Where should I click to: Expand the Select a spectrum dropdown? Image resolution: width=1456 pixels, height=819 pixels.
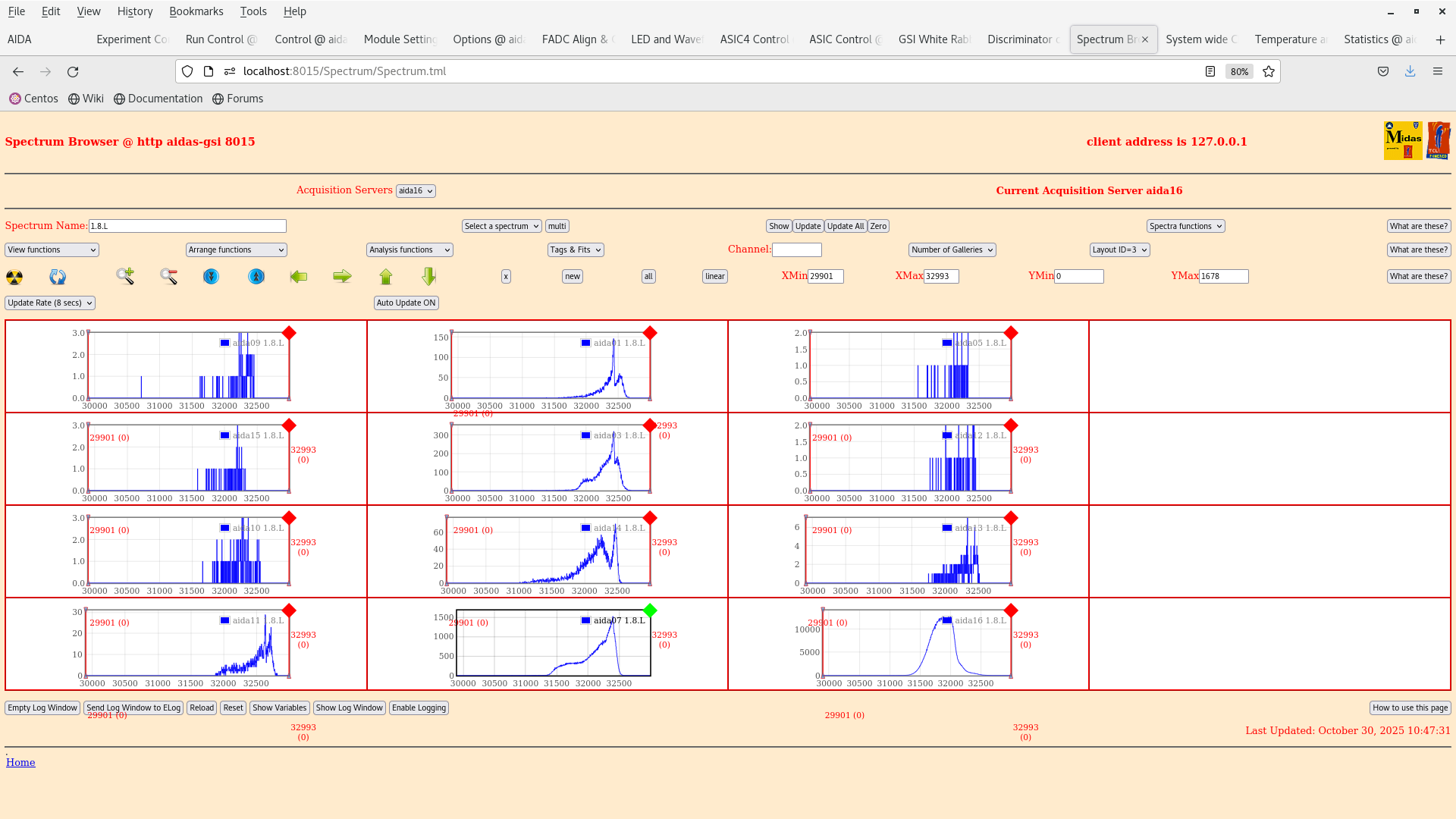tap(501, 226)
